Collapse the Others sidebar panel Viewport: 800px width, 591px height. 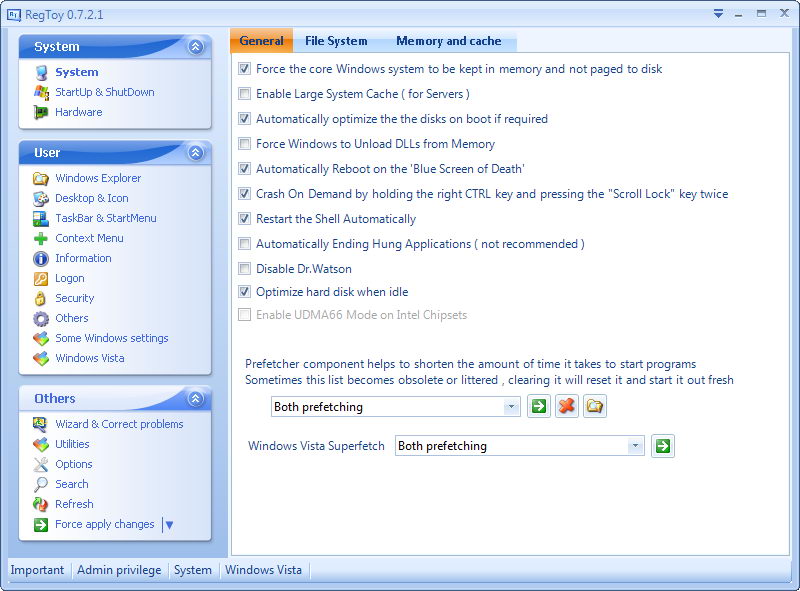pyautogui.click(x=195, y=399)
